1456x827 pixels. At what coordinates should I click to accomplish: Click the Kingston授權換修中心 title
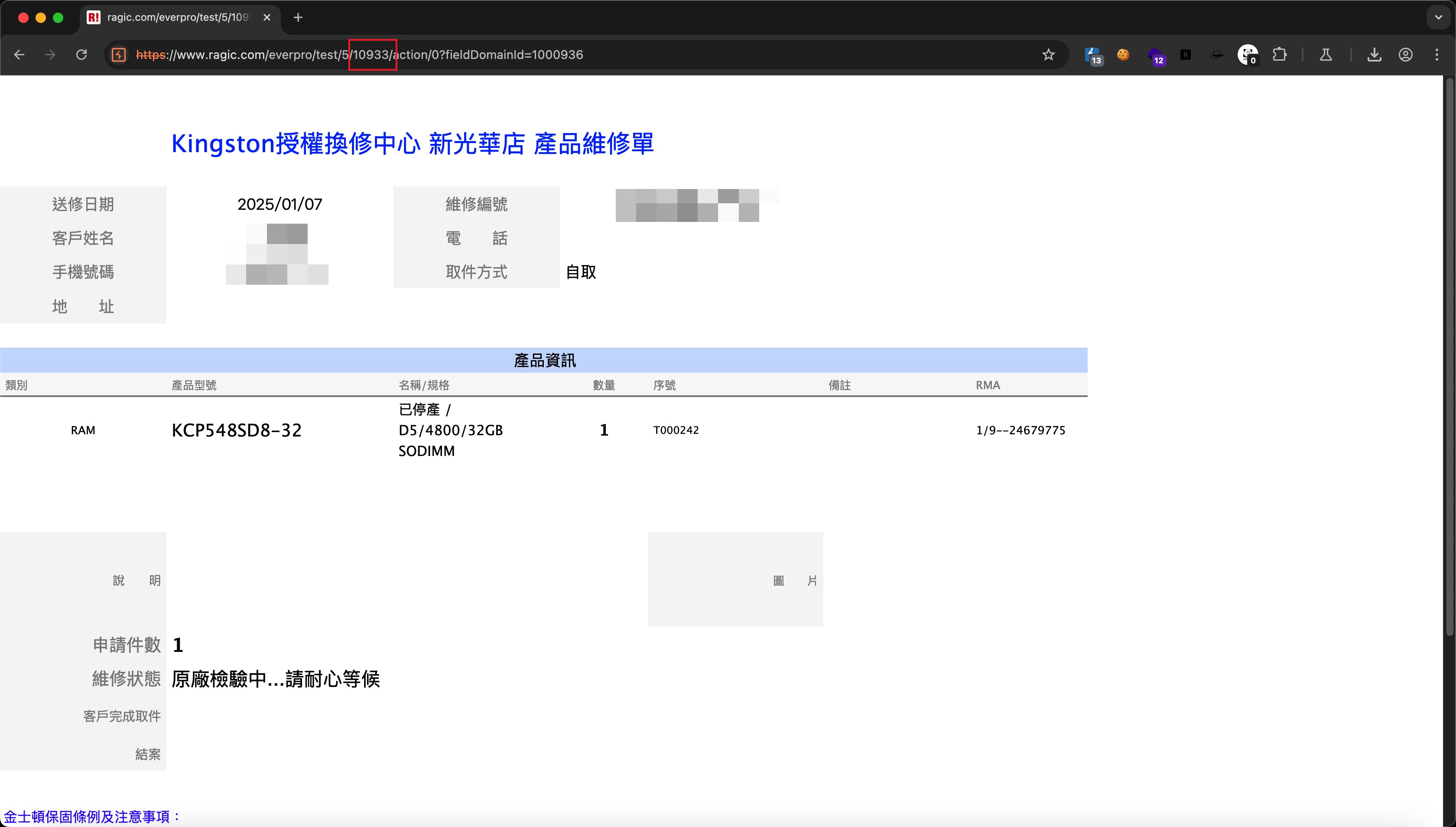click(412, 144)
